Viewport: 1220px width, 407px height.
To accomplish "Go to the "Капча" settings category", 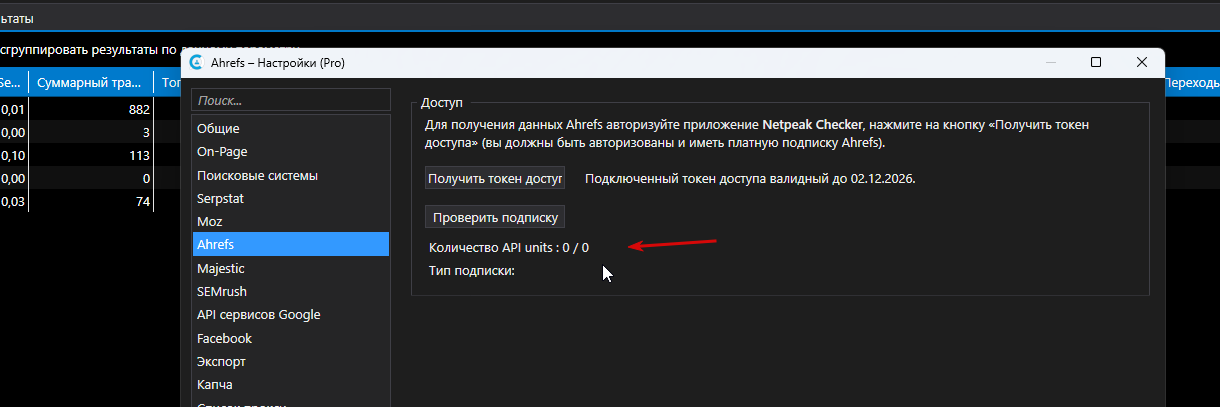I will pyautogui.click(x=291, y=384).
